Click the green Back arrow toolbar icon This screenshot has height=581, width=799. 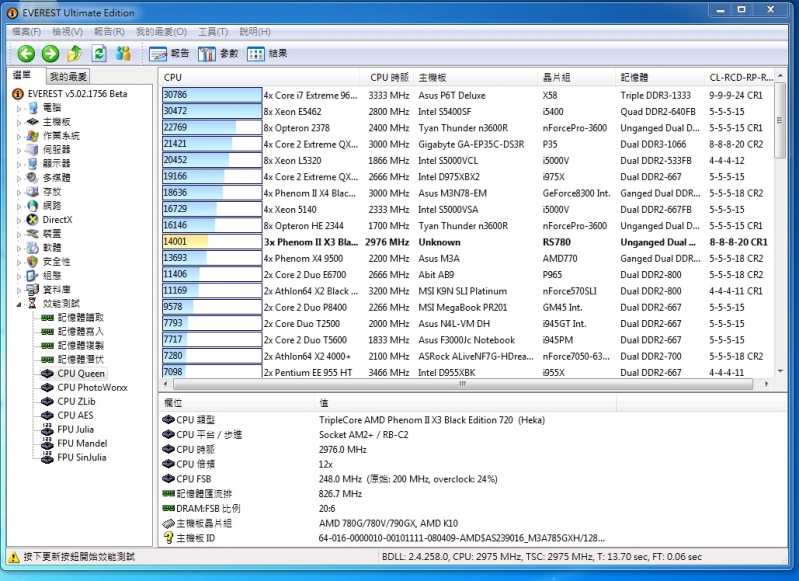[26, 54]
